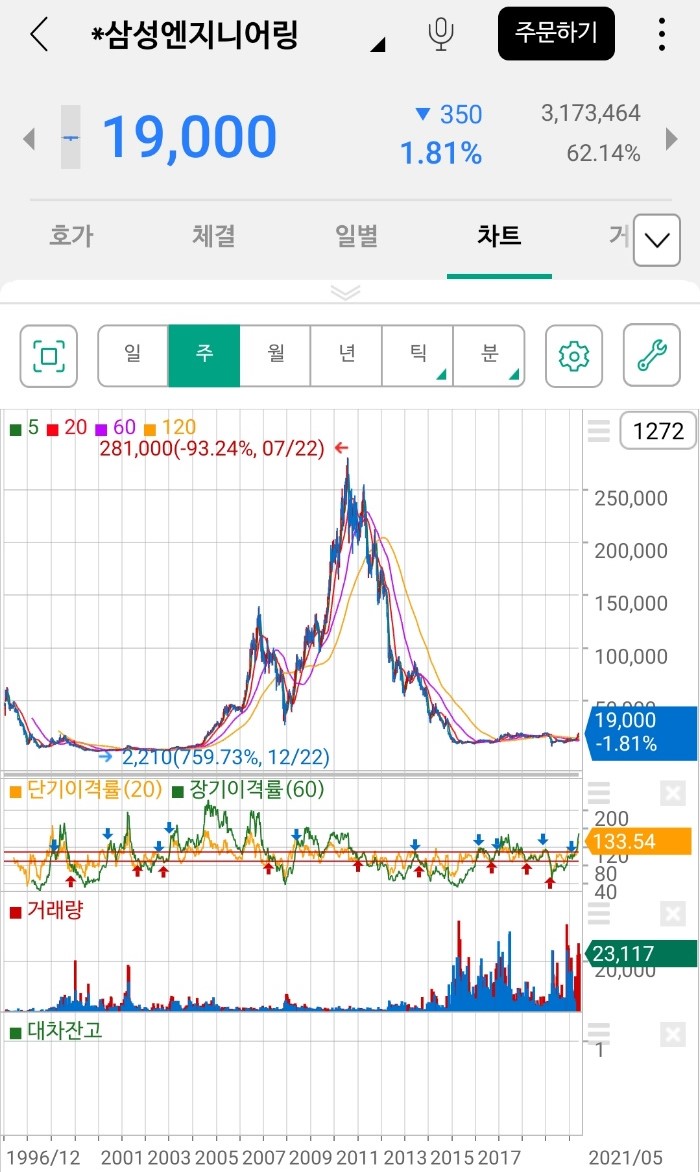The width and height of the screenshot is (700, 1172).
Task: Tap the 1996/12 date axis label
Action: (43, 1158)
